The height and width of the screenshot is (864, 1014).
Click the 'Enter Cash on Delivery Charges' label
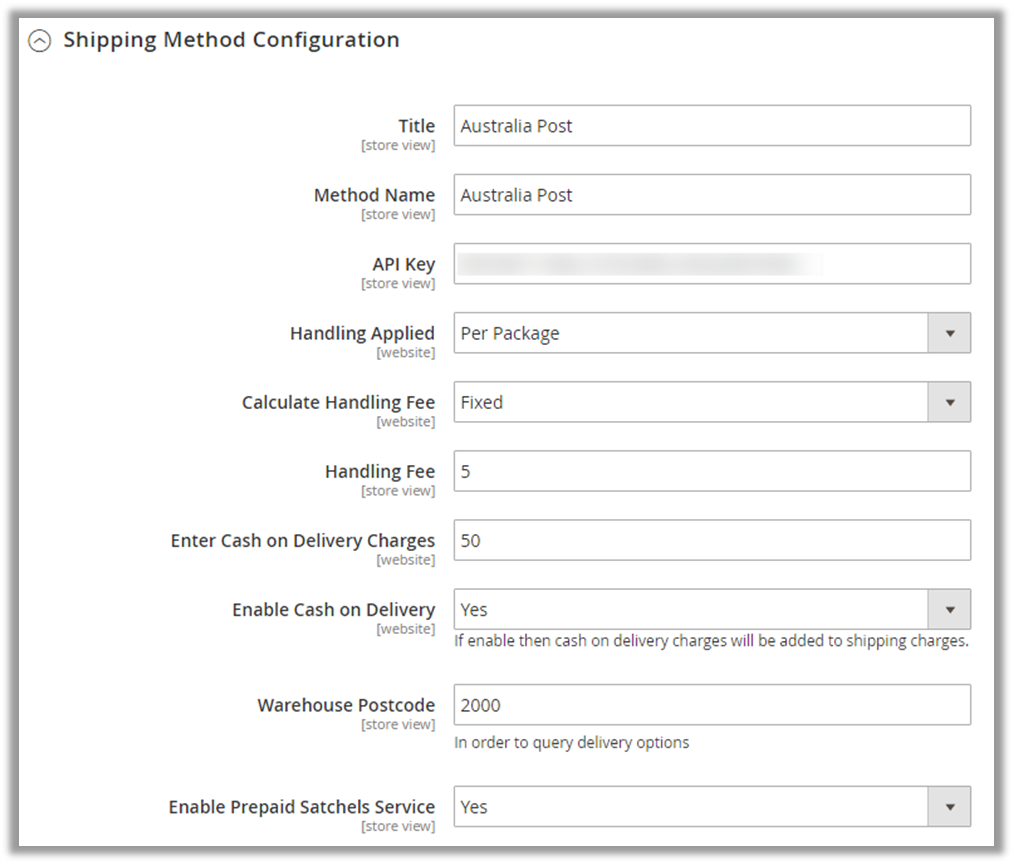(303, 540)
